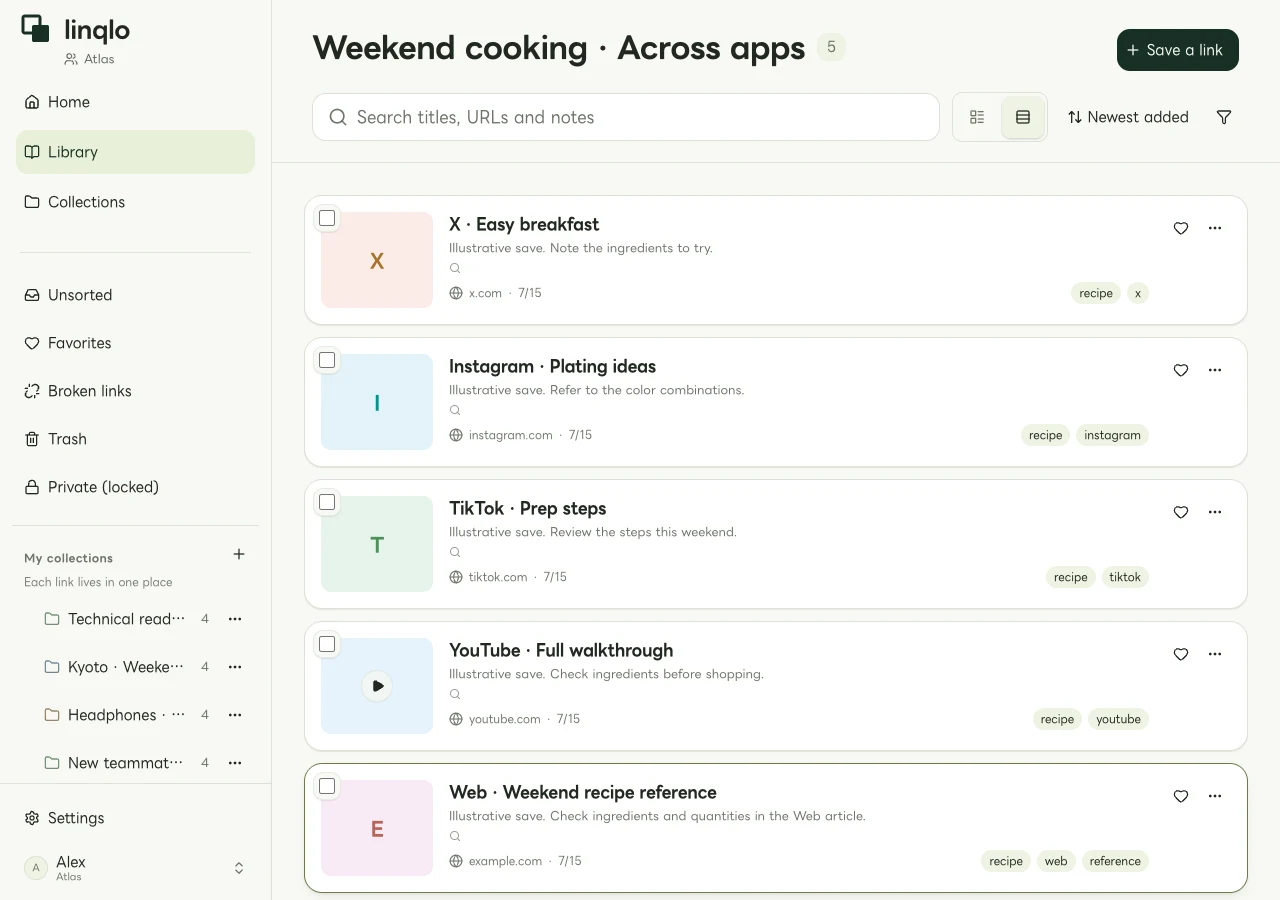The width and height of the screenshot is (1280, 900).
Task: Open the Unsorted inbox
Action: (135, 295)
